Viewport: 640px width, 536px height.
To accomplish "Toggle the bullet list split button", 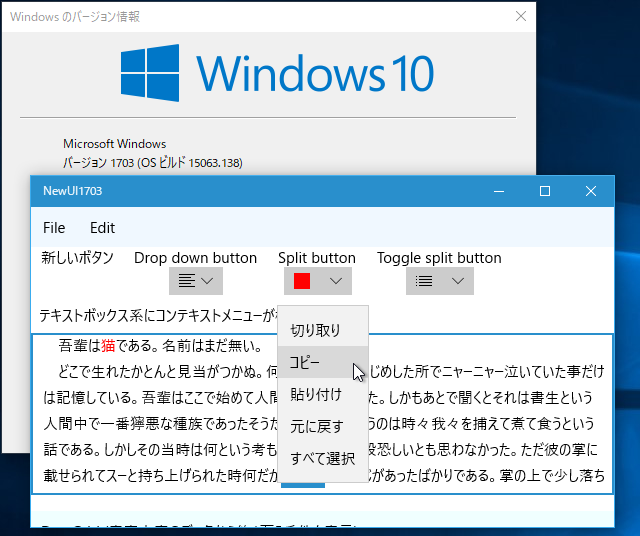I will [424, 281].
